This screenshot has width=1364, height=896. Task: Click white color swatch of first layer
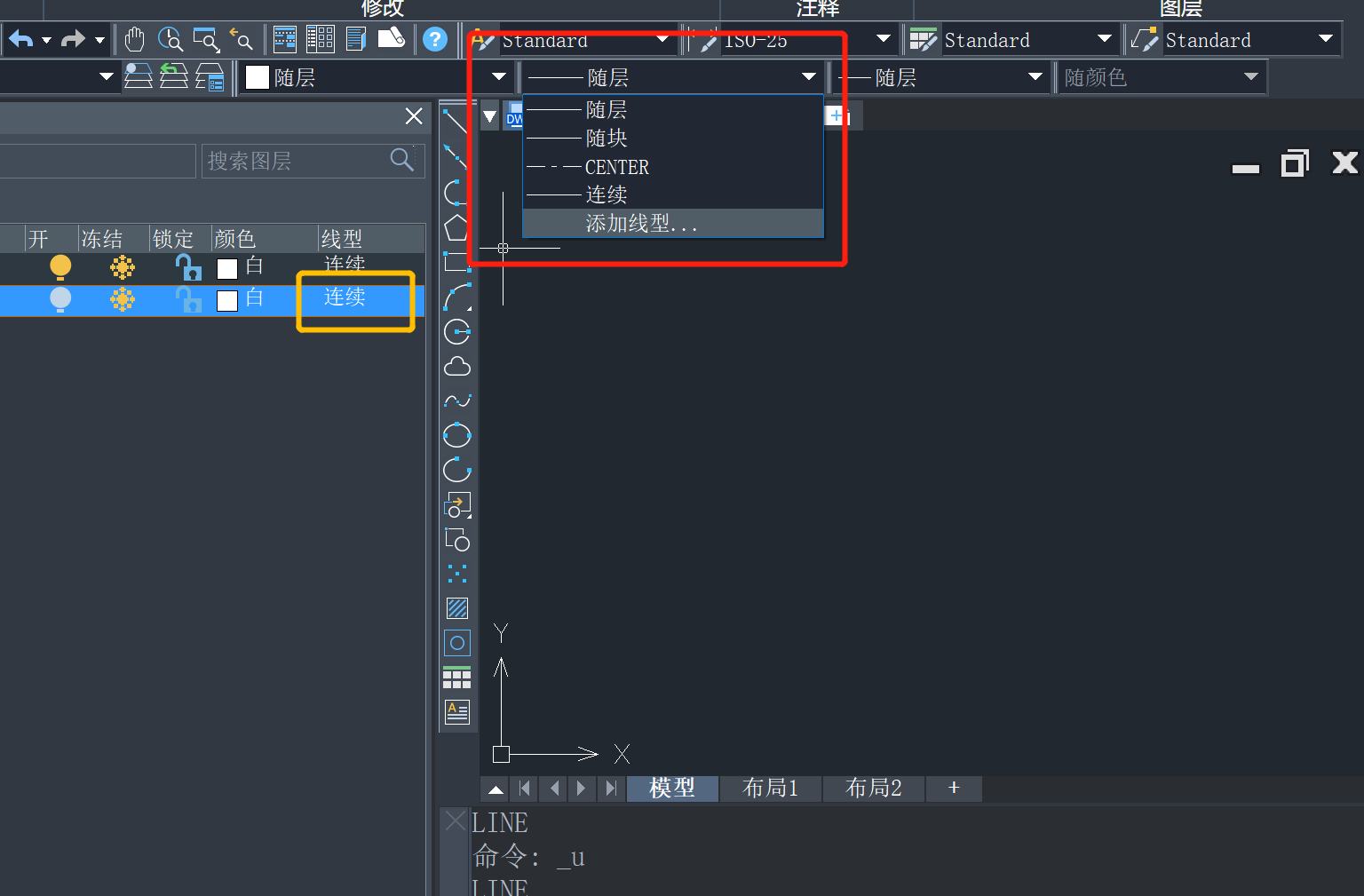227,268
